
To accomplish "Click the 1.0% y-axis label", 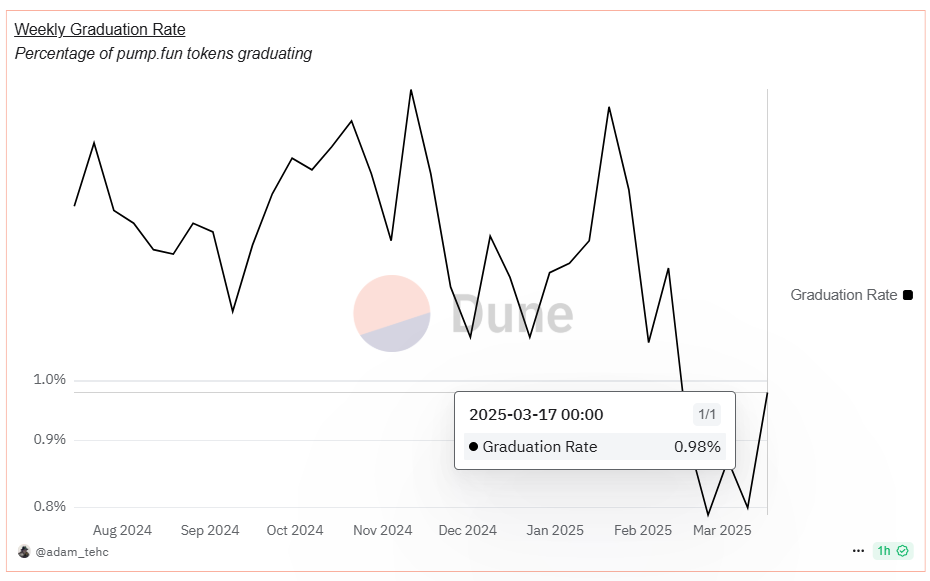I will [x=50, y=380].
